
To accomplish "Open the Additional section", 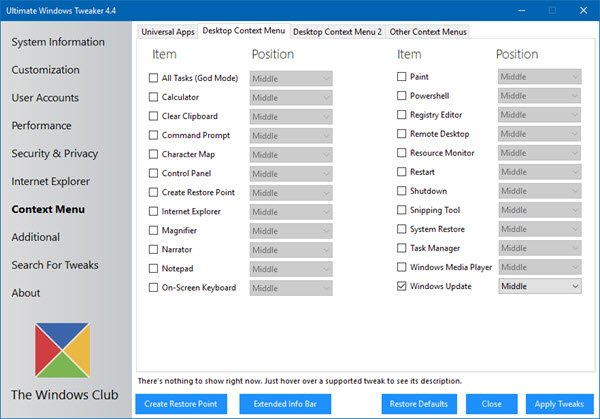I will (x=36, y=237).
